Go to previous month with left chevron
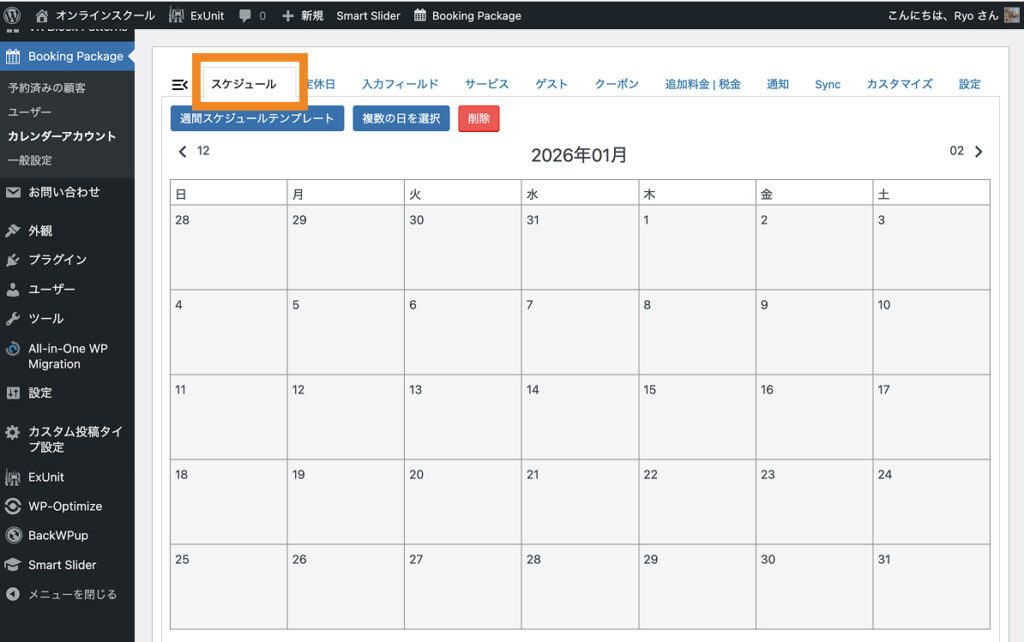The height and width of the screenshot is (642, 1024). tap(182, 152)
